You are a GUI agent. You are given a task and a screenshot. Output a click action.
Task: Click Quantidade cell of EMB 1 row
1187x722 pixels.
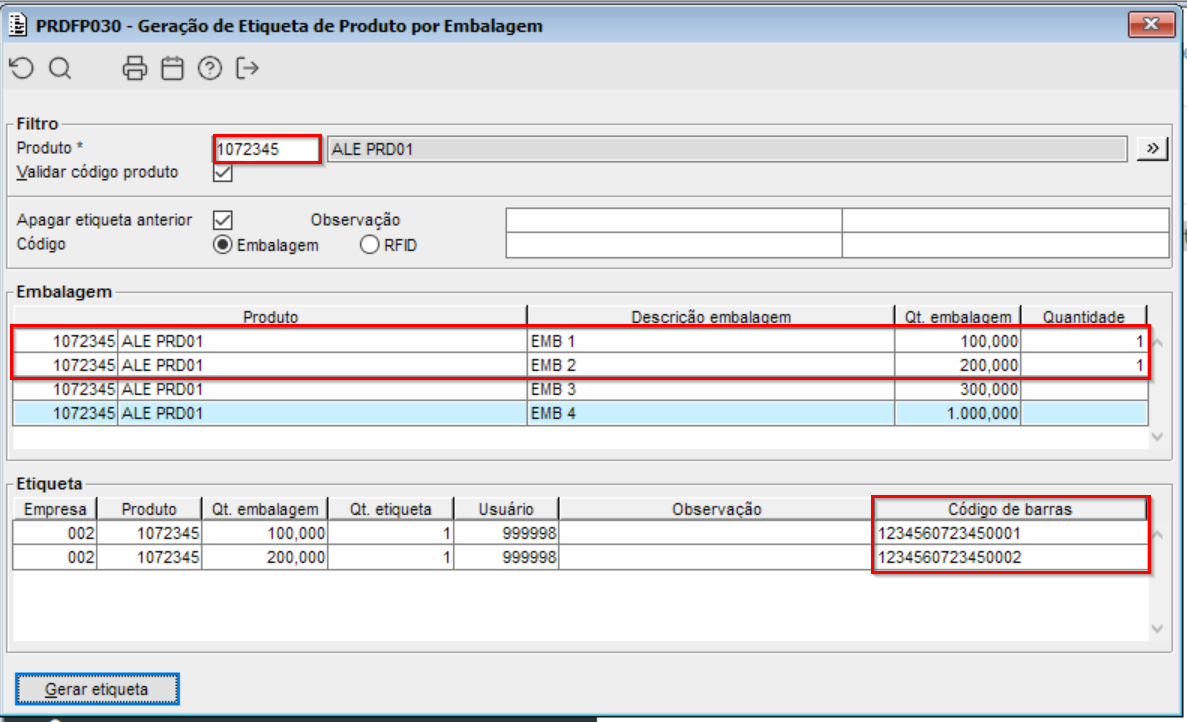(x=1083, y=341)
